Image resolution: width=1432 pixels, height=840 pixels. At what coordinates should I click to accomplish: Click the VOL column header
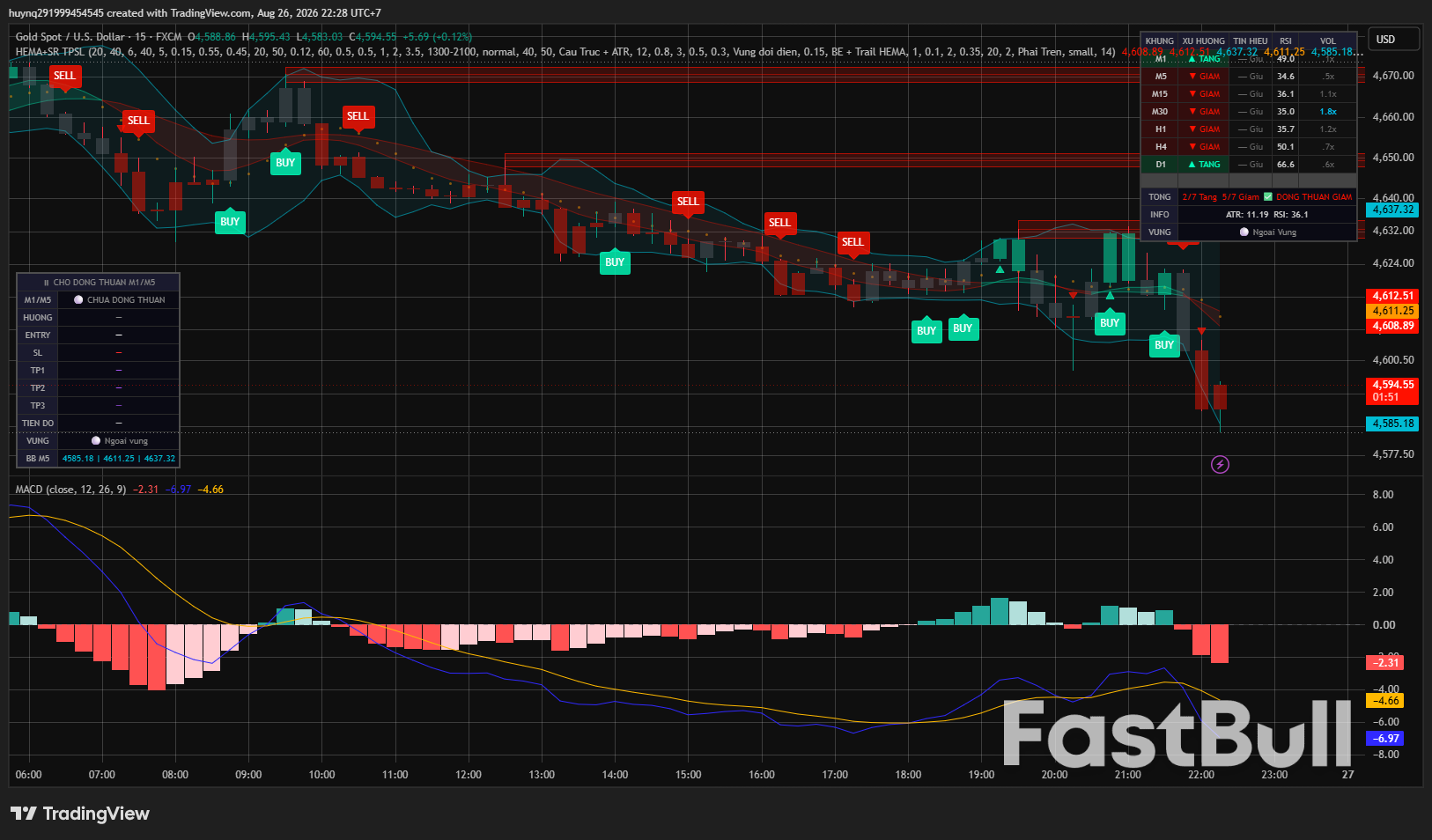(x=1328, y=41)
